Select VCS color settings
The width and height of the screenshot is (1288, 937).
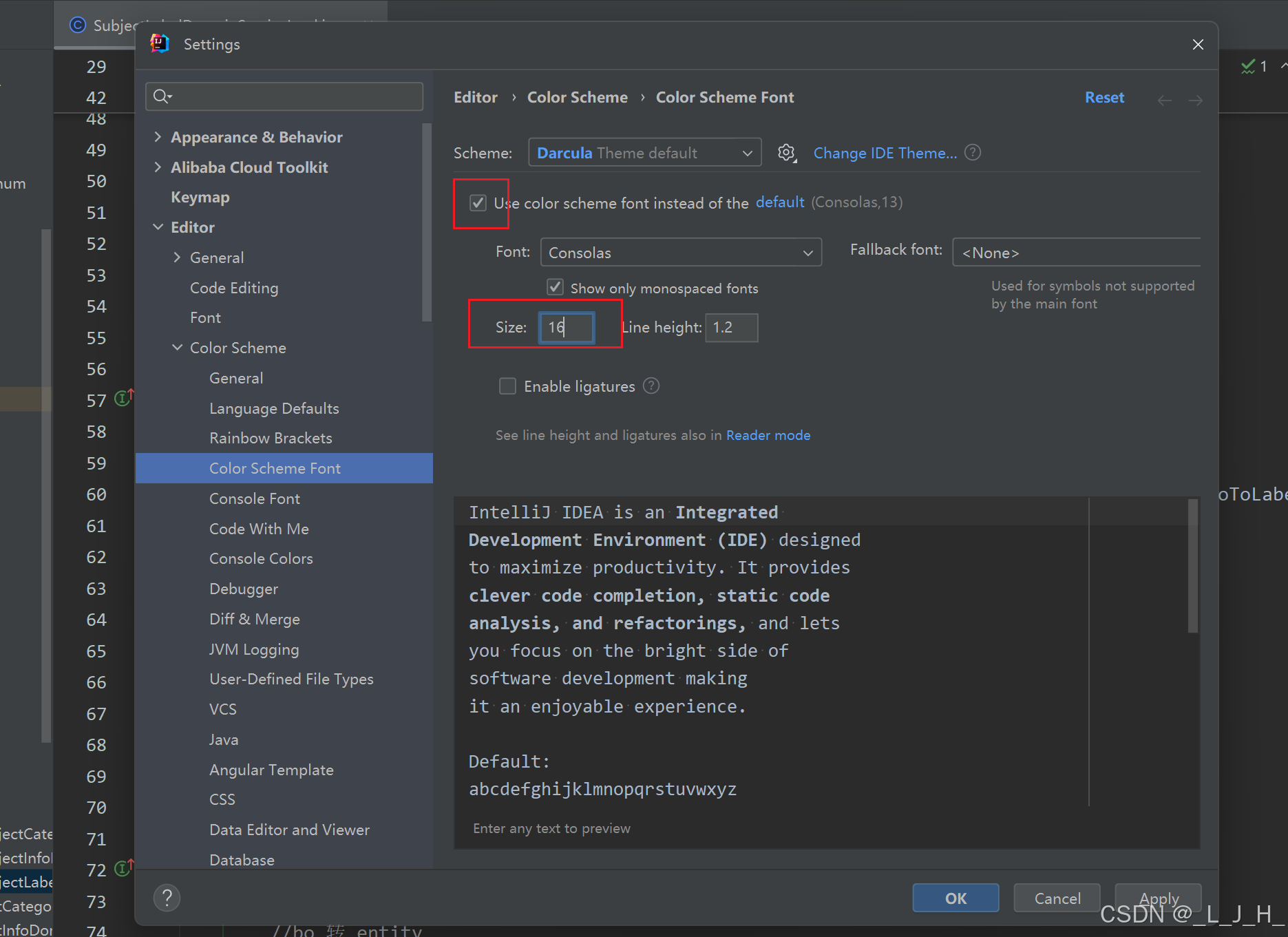coord(223,709)
